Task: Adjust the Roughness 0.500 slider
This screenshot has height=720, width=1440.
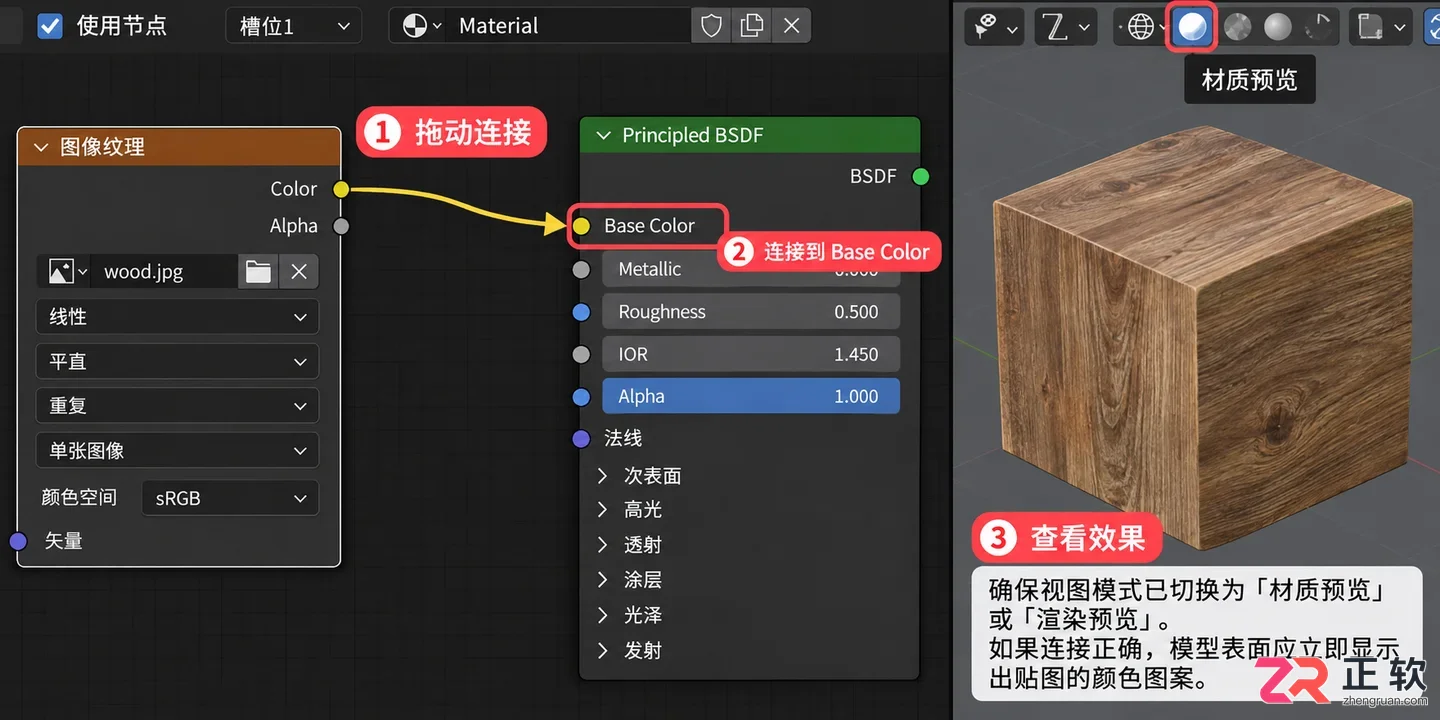Action: 751,312
